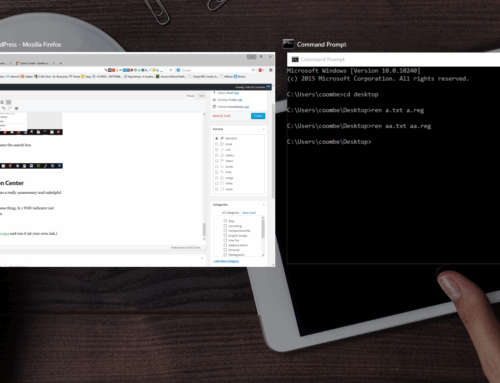Collapse the Format panel arrow

[x=263, y=129]
